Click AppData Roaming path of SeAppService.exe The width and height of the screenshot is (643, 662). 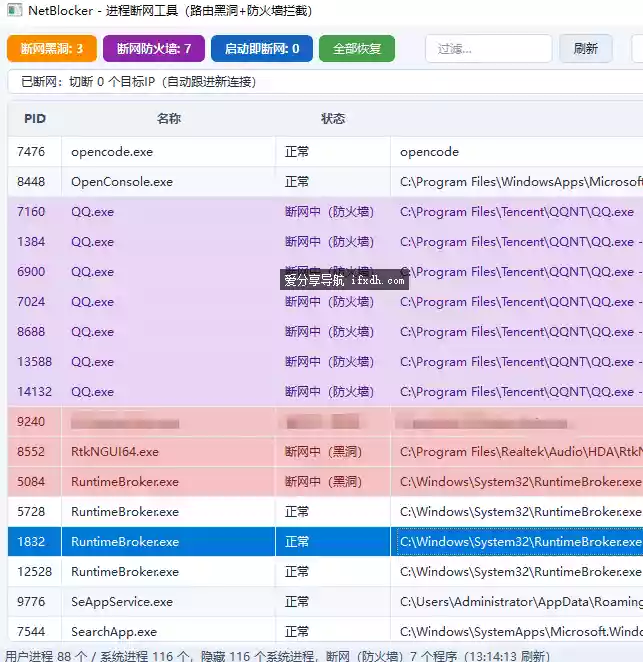pyautogui.click(x=521, y=601)
